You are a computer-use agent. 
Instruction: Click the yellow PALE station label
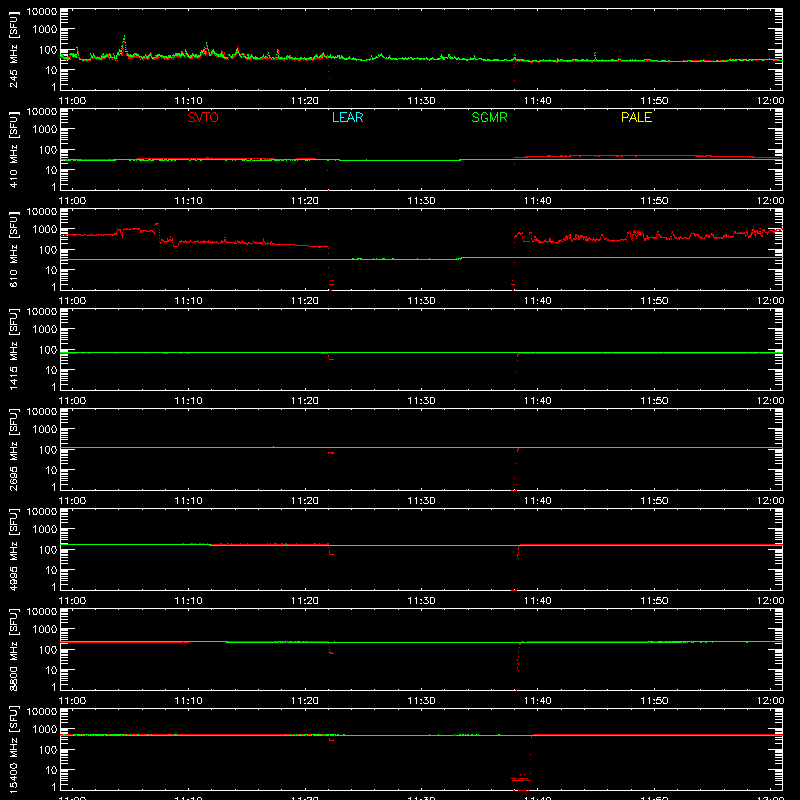pyautogui.click(x=636, y=117)
